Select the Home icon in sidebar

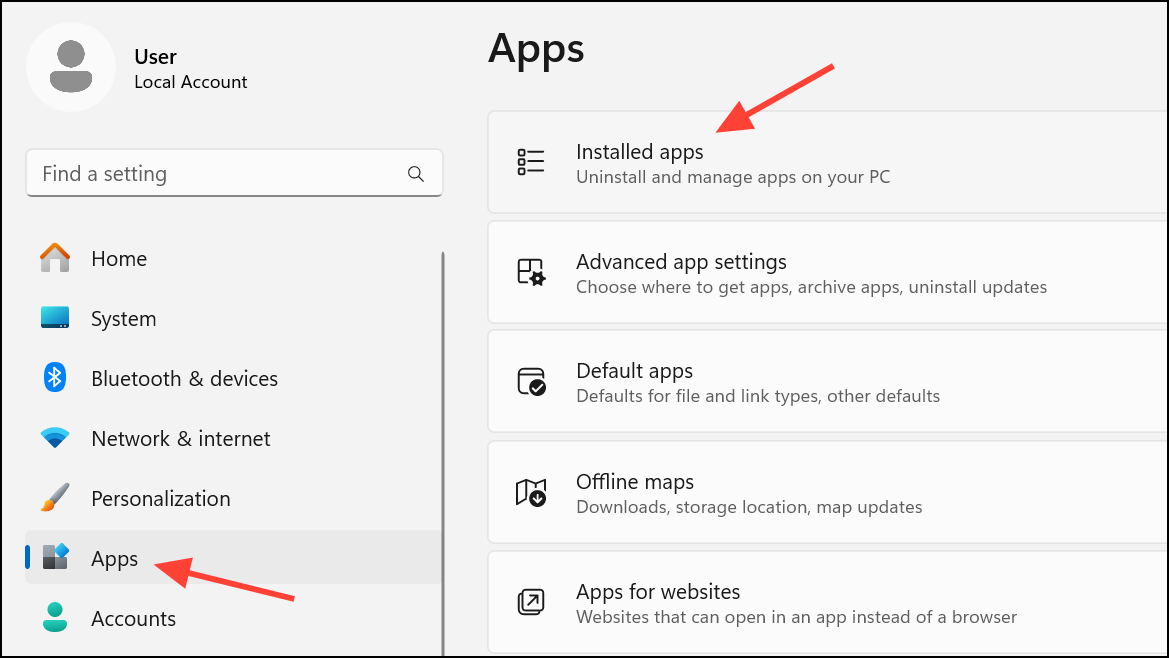(x=54, y=258)
